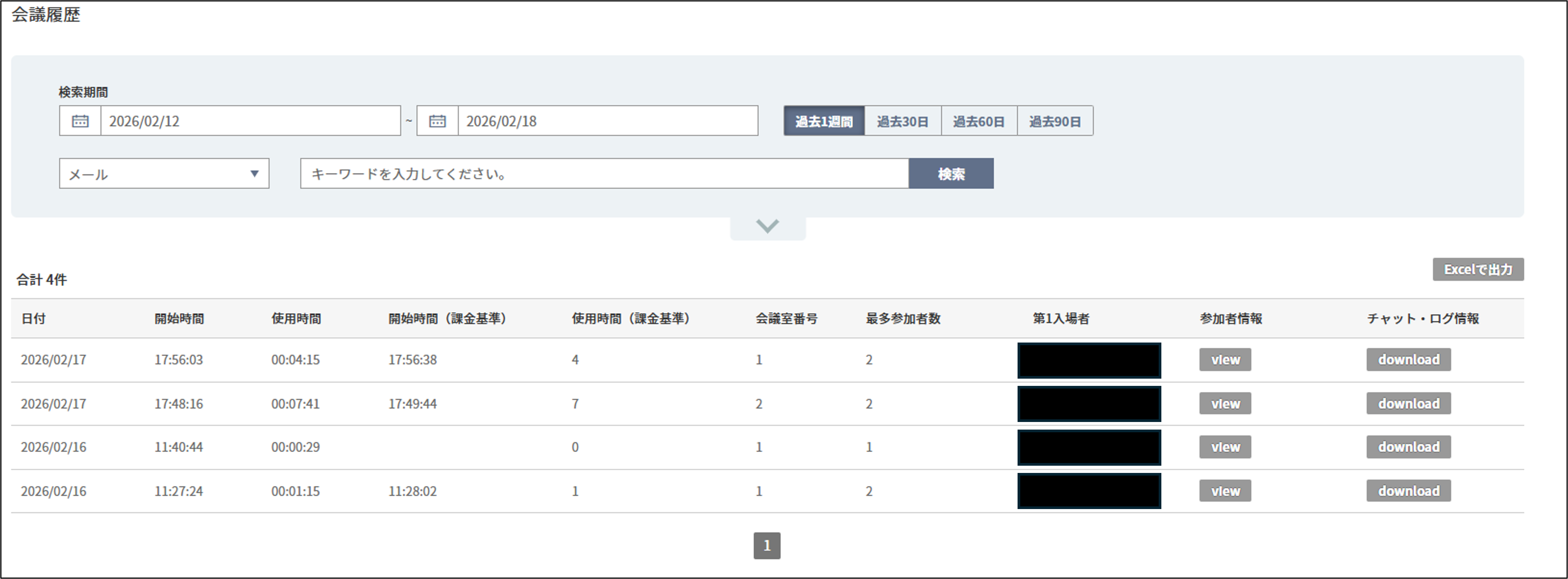Download chat log for 11:27:24 meeting
The width and height of the screenshot is (1568, 579).
(1408, 491)
